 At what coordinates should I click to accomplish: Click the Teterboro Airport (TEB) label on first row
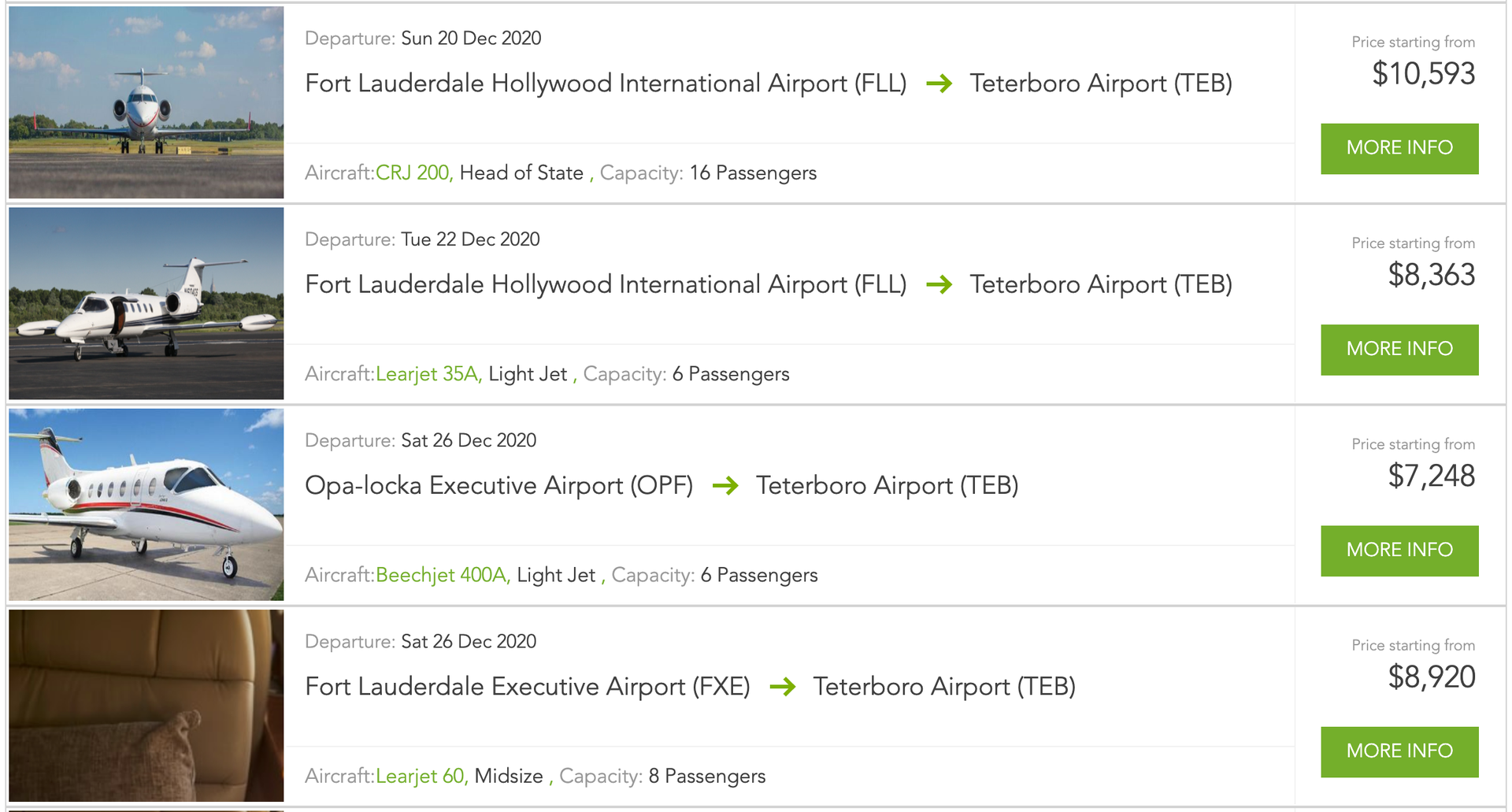click(1102, 83)
